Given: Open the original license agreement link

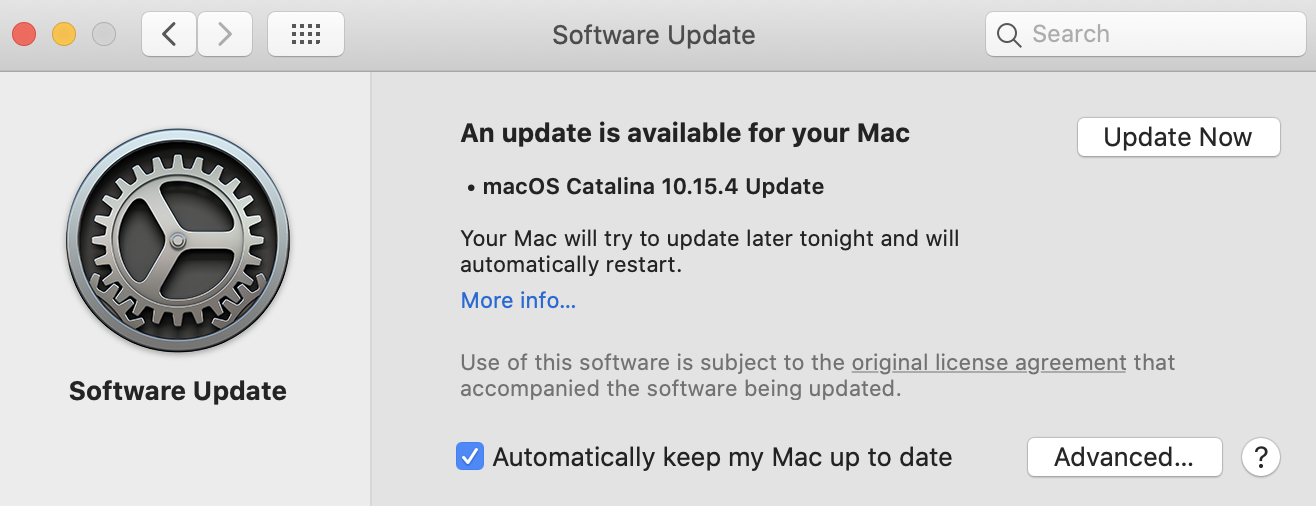Looking at the screenshot, I should tap(989, 362).
